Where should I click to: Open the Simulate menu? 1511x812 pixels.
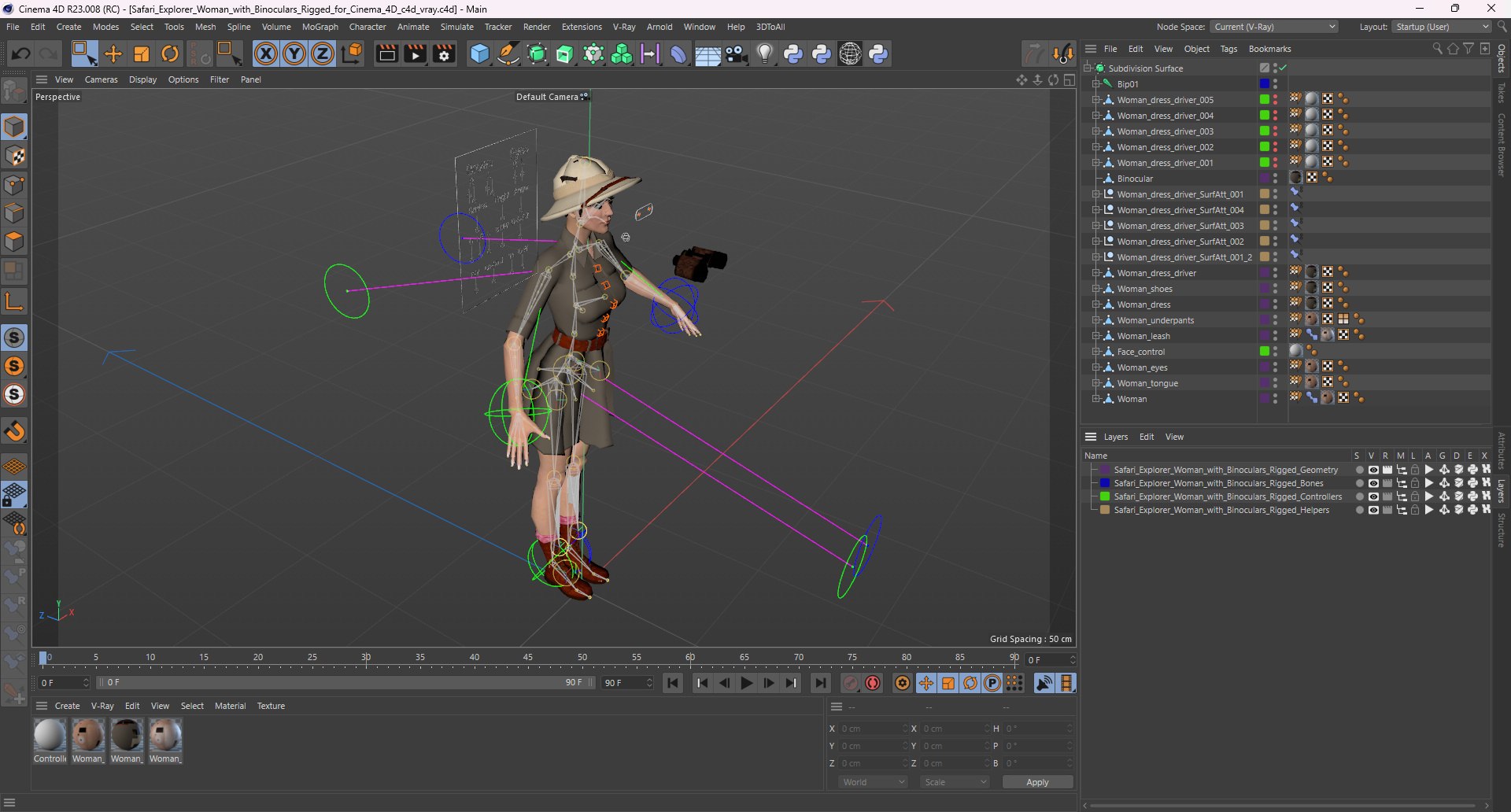(457, 27)
